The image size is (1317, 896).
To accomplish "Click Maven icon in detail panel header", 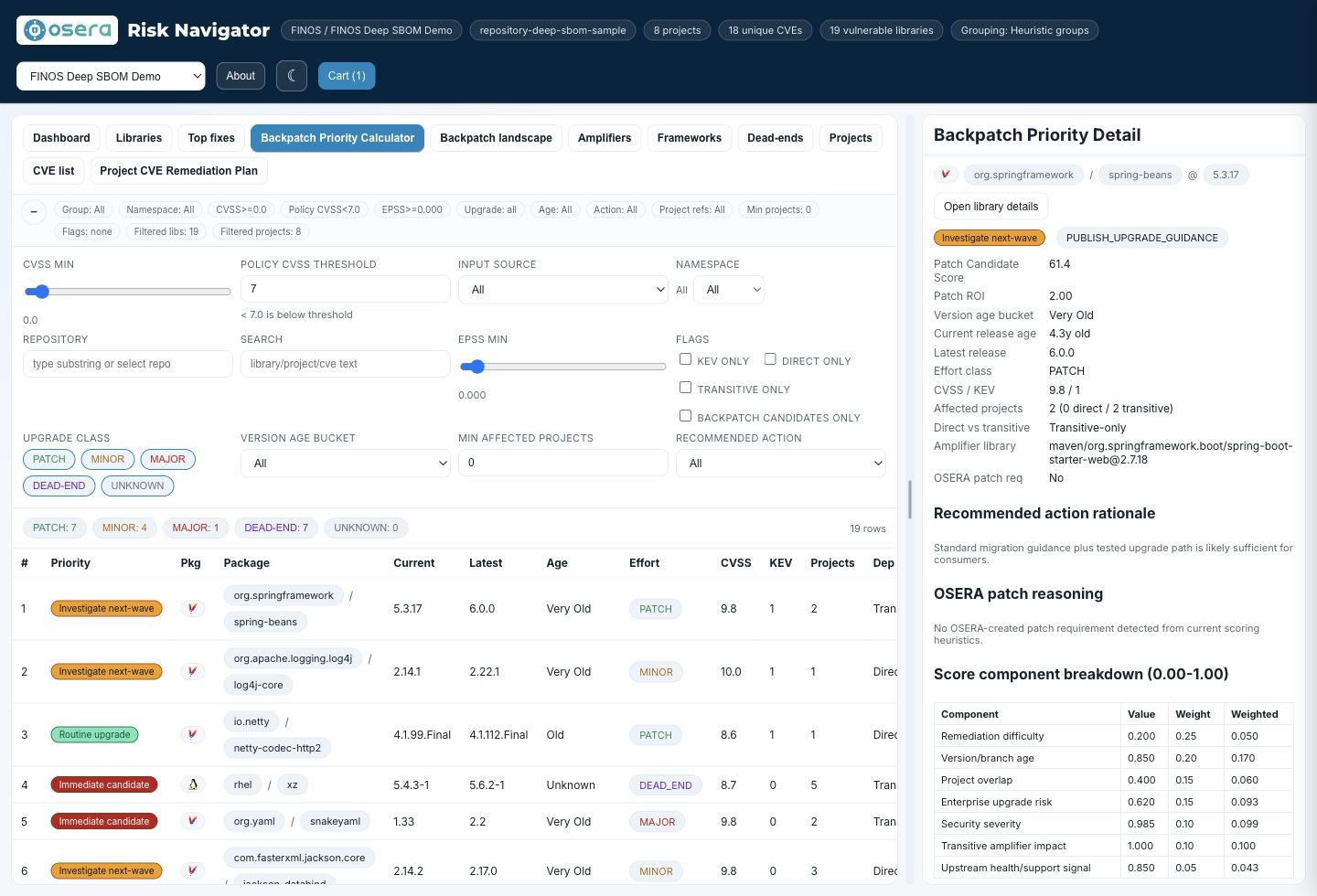I will point(946,175).
